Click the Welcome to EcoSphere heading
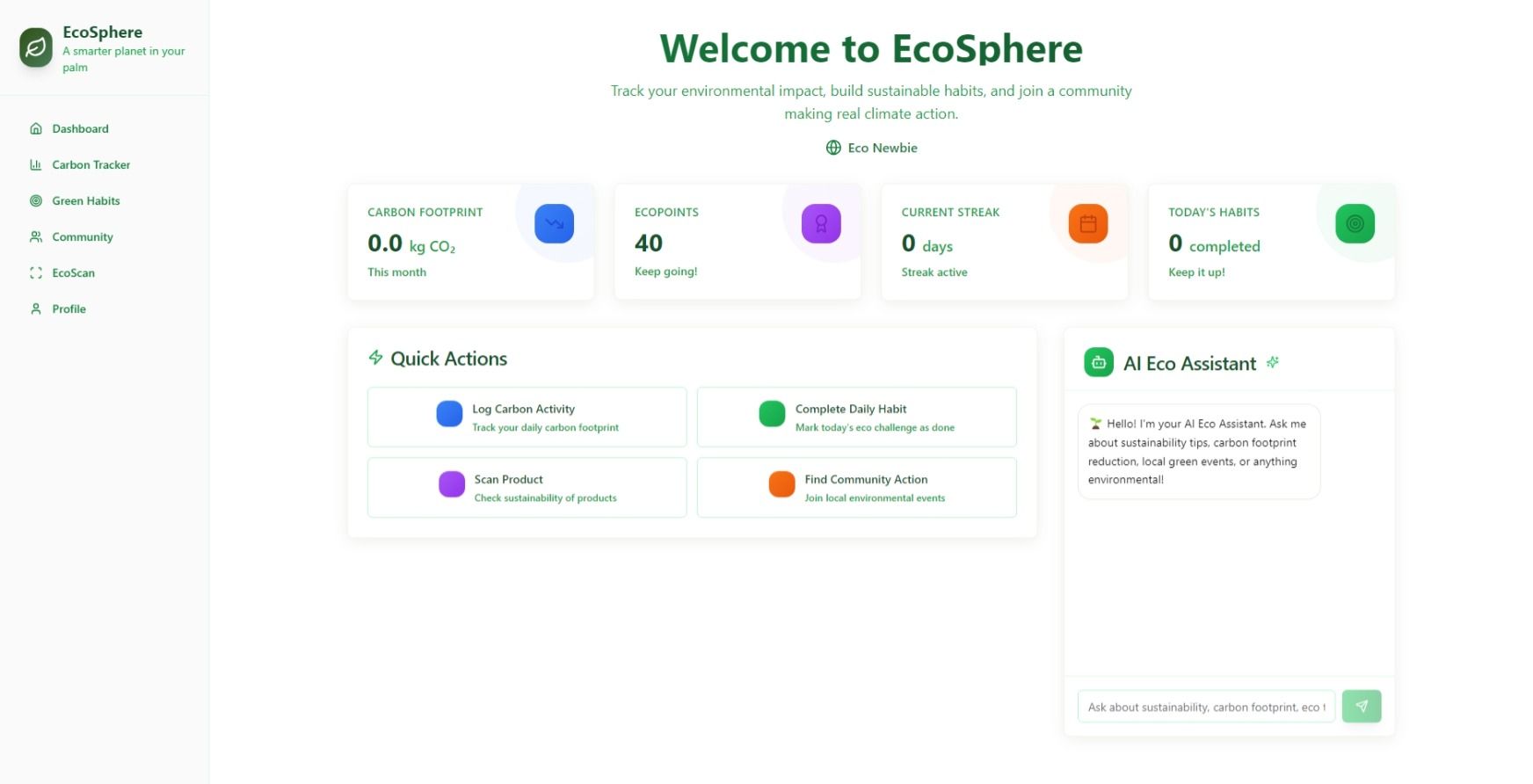This screenshot has width=1533, height=784. [x=871, y=48]
